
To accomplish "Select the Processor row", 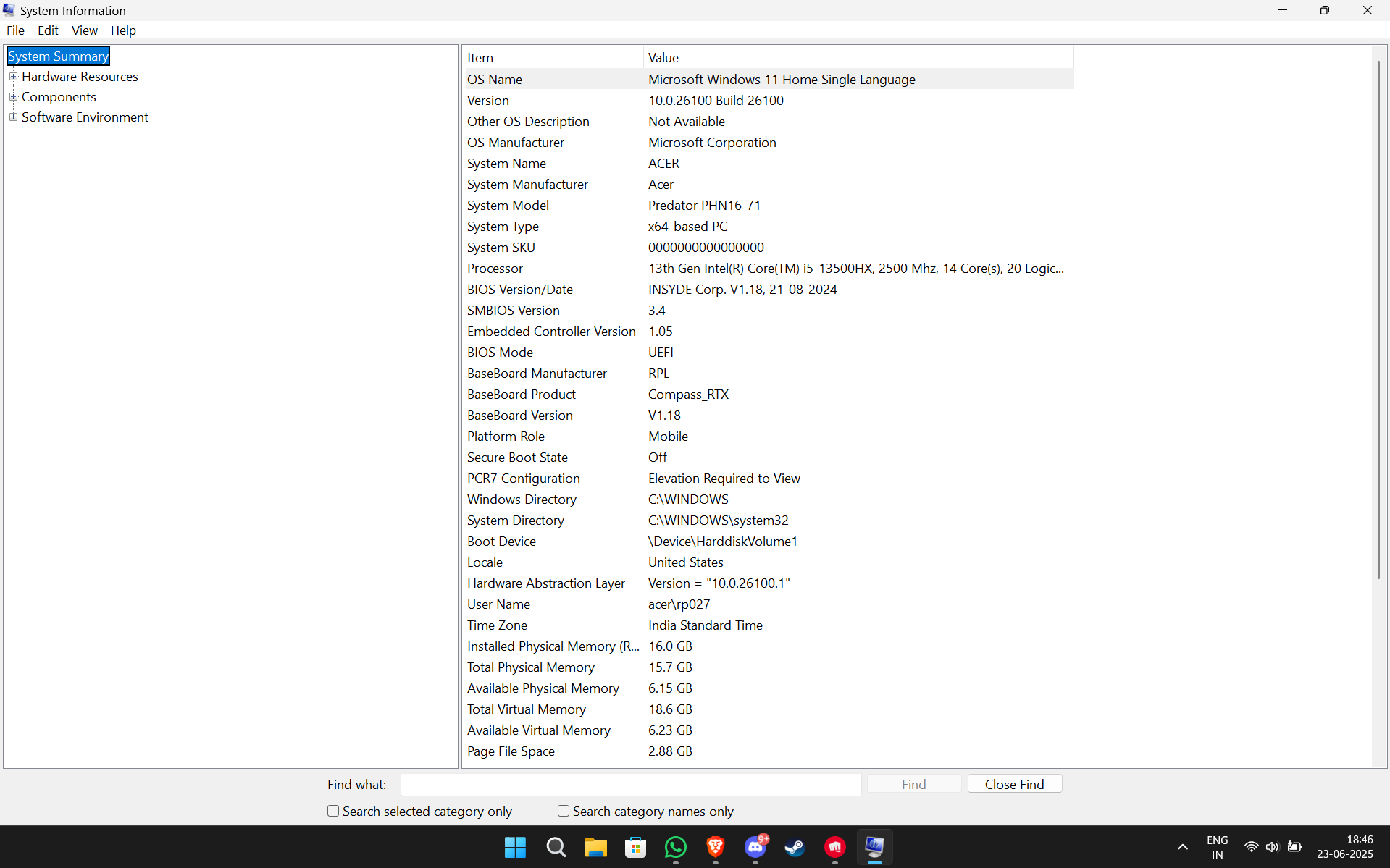I will [769, 268].
